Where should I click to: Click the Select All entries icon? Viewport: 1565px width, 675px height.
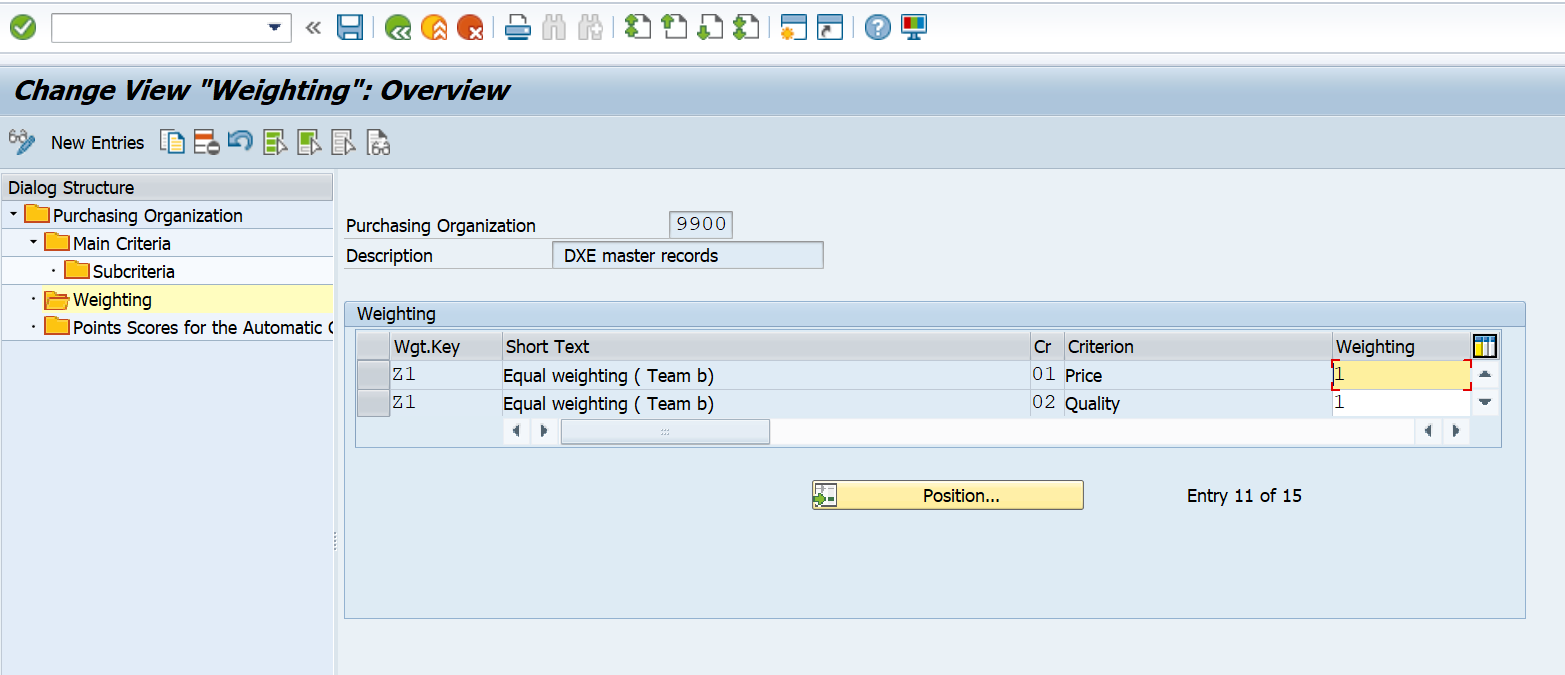(x=274, y=141)
